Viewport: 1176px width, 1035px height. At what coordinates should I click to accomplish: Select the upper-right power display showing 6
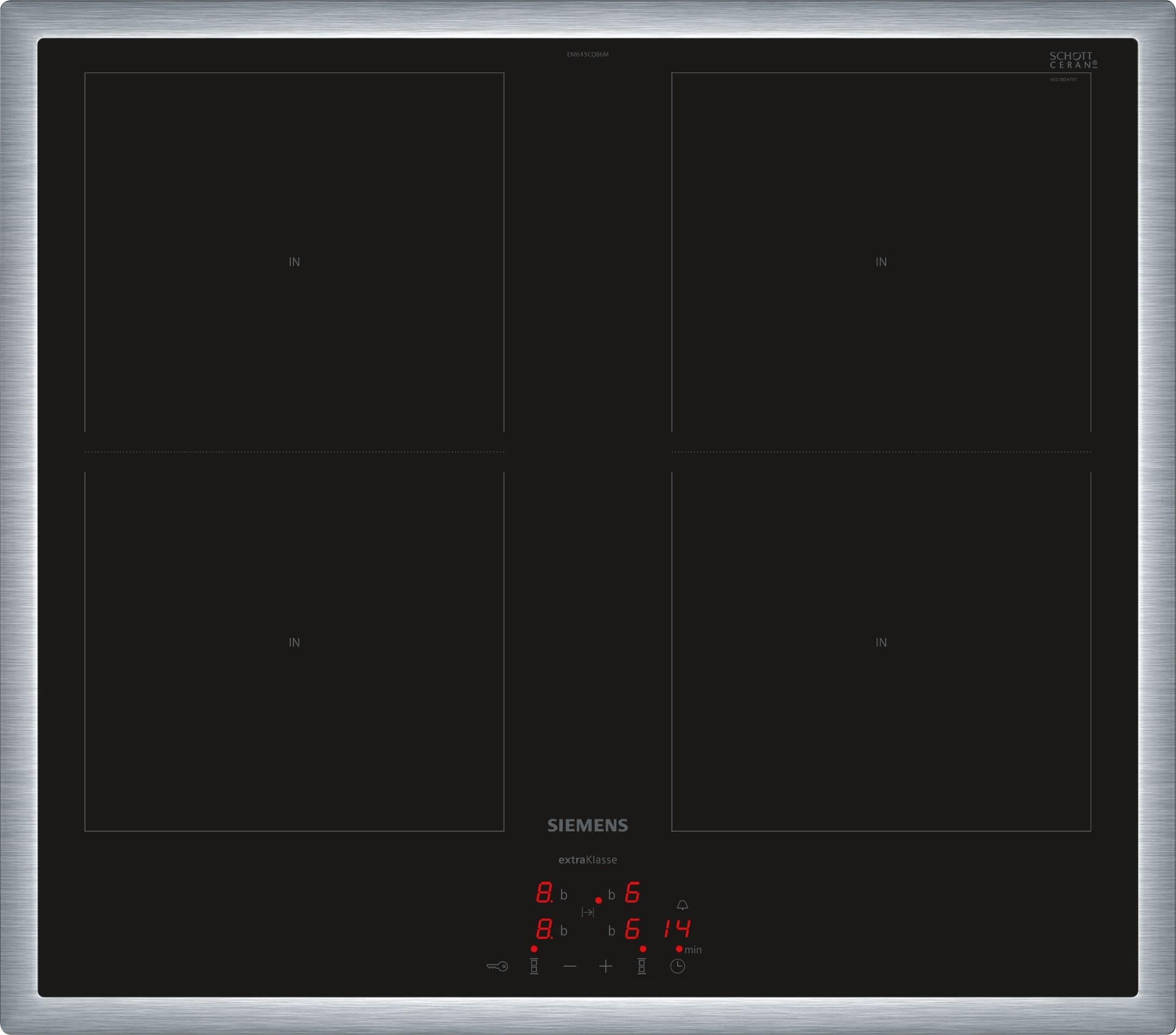tap(632, 893)
